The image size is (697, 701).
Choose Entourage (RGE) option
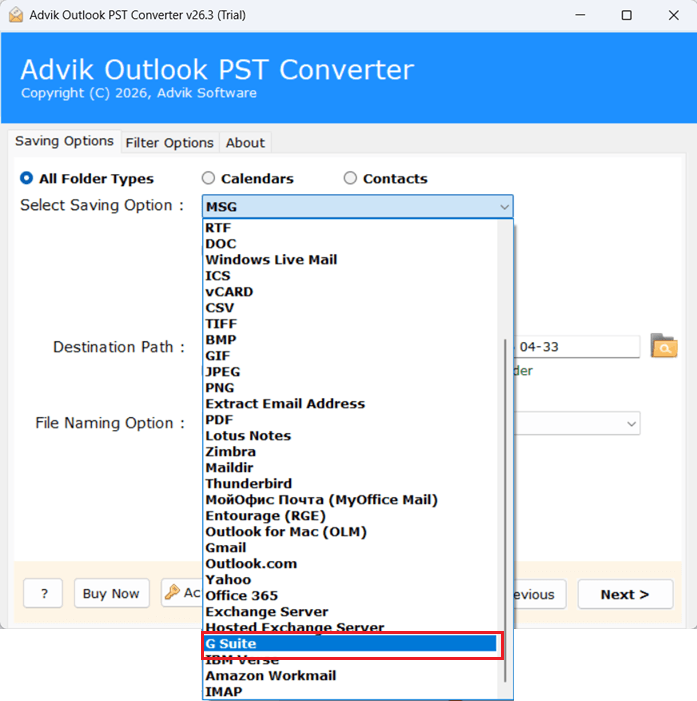tap(350, 516)
